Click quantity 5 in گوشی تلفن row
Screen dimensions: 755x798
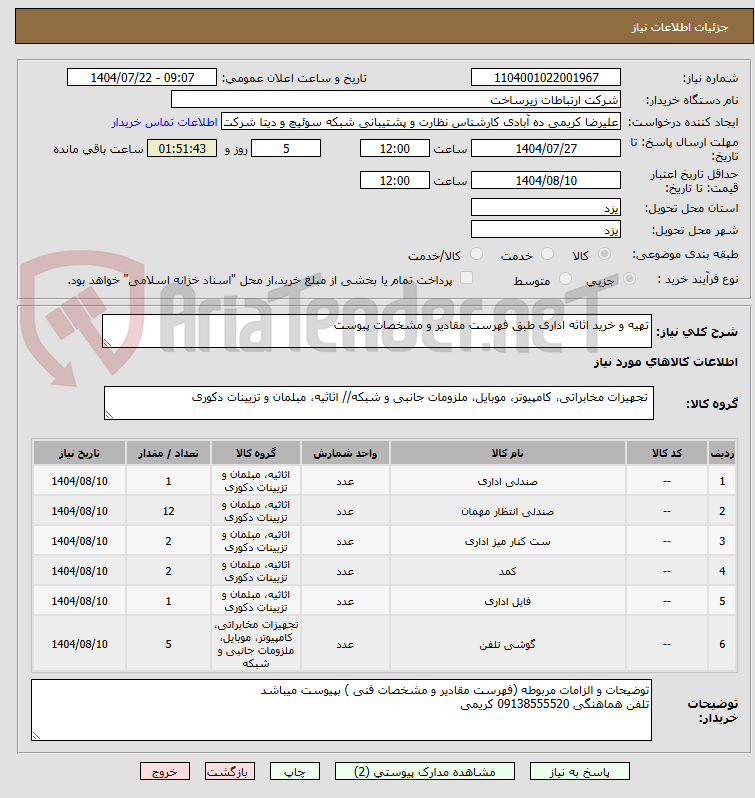tap(168, 644)
